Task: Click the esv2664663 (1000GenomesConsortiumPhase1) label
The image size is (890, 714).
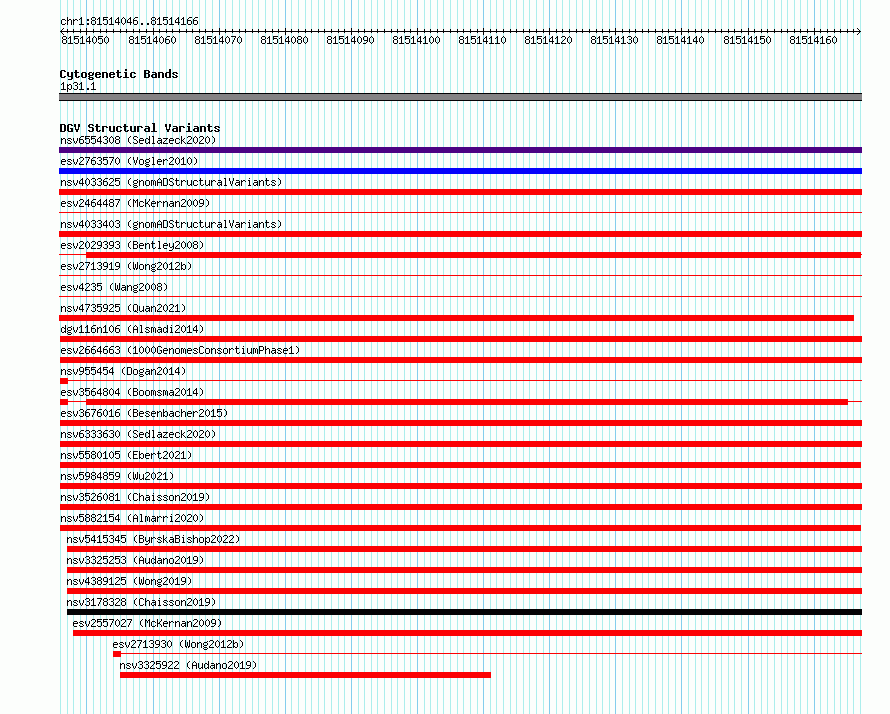Action: point(180,350)
